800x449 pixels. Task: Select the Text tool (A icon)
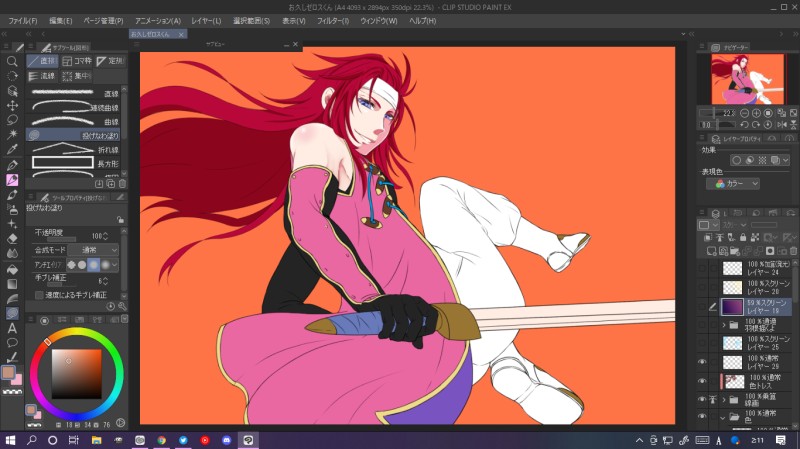pos(12,328)
